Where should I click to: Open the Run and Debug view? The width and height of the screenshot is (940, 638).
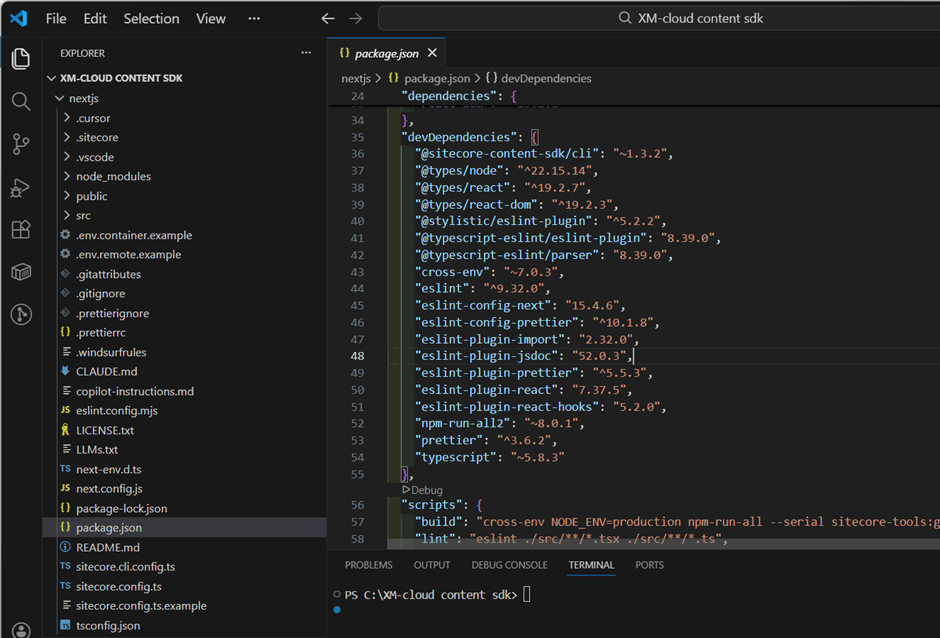tap(21, 187)
